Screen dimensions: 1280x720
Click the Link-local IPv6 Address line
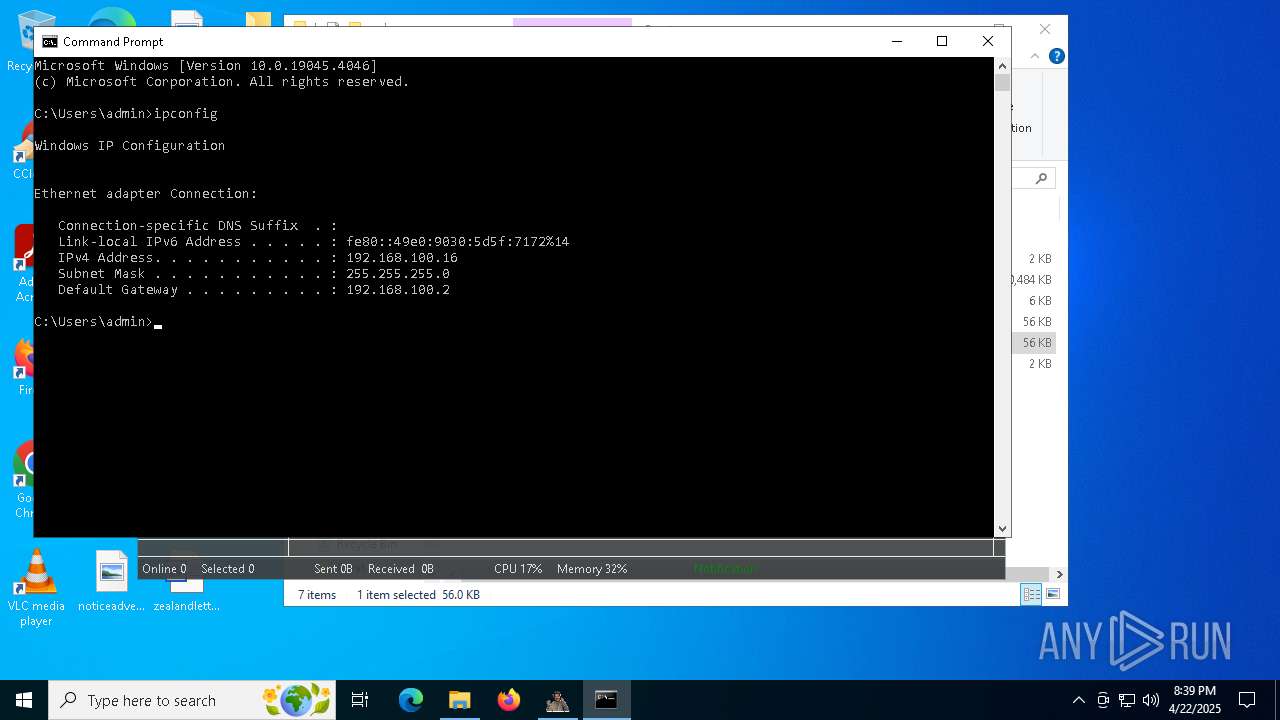313,242
